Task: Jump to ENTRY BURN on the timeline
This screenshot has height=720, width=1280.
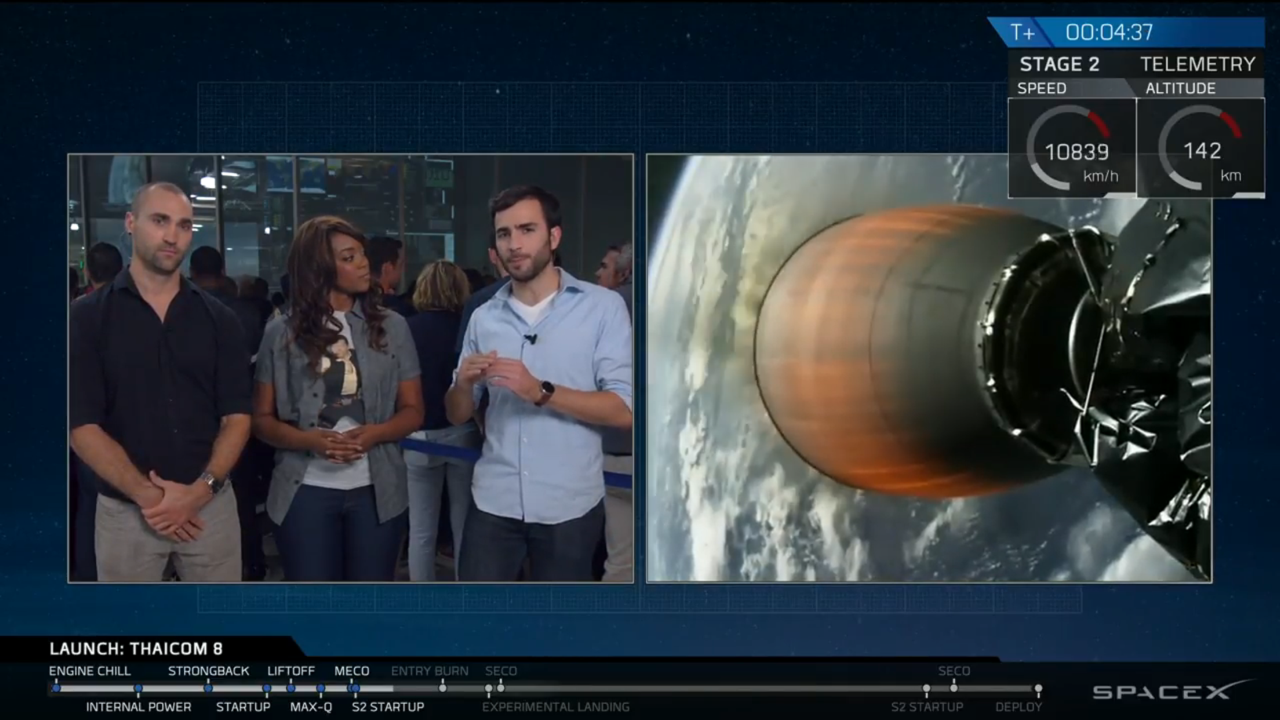Action: pyautogui.click(x=442, y=688)
